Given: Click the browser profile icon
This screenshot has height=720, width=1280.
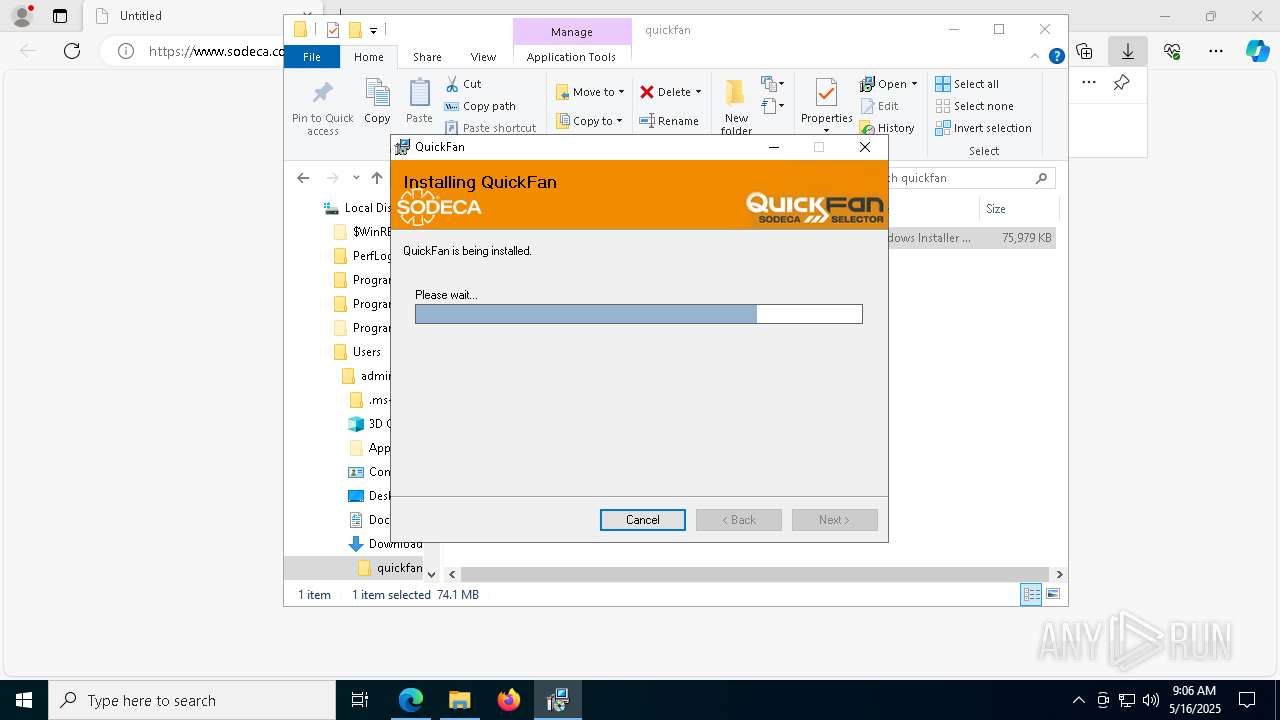Looking at the screenshot, I should point(22,16).
